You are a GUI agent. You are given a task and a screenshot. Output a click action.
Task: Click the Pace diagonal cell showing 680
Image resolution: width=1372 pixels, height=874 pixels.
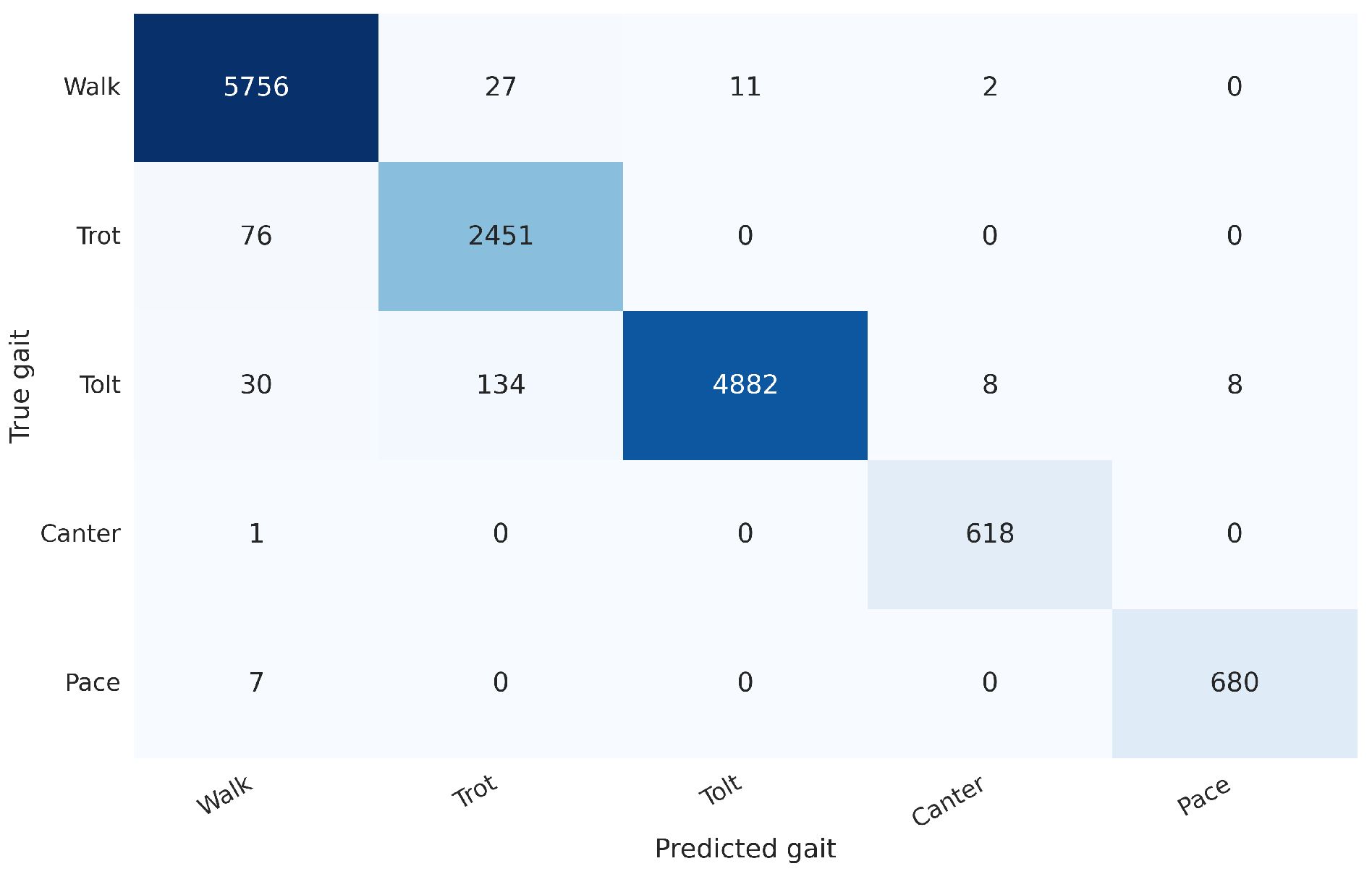coord(1235,683)
